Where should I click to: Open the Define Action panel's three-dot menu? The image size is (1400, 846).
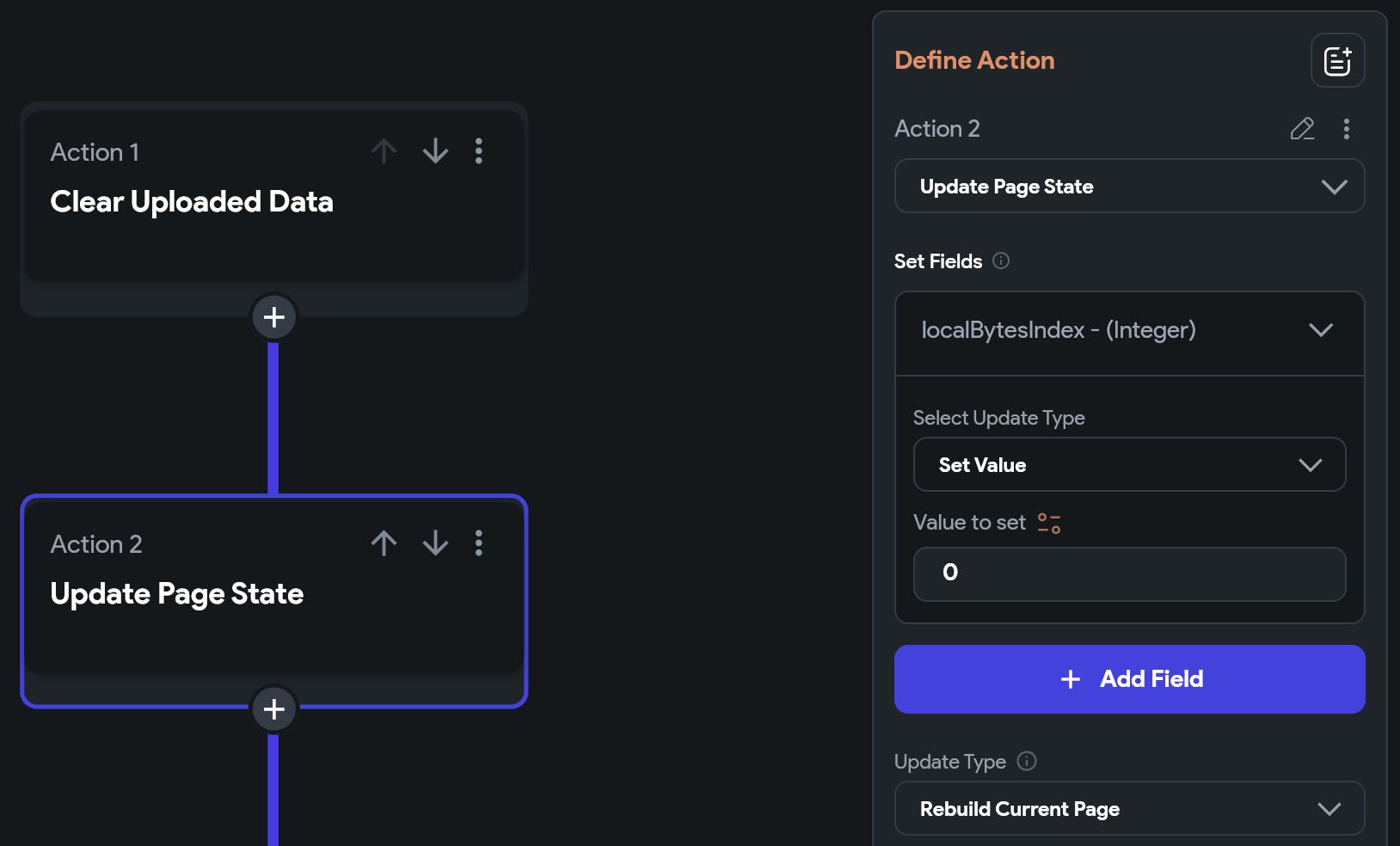(1346, 129)
